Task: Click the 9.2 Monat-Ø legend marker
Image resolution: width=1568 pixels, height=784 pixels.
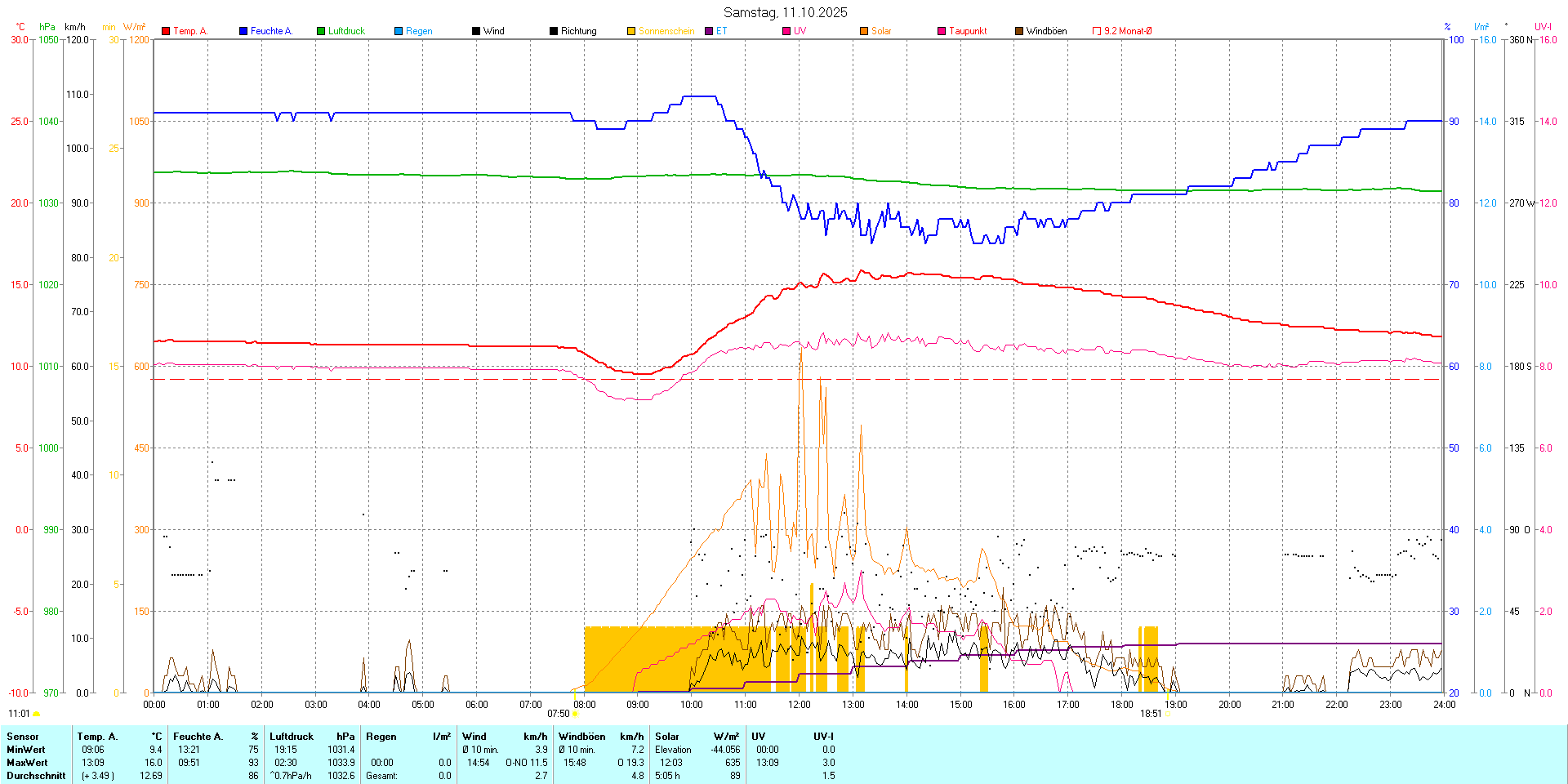Action: (x=1097, y=31)
